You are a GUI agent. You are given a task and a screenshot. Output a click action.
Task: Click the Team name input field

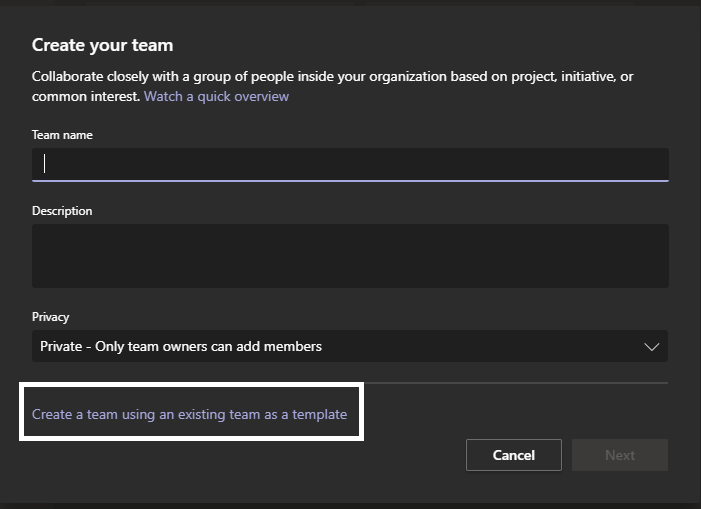350,164
